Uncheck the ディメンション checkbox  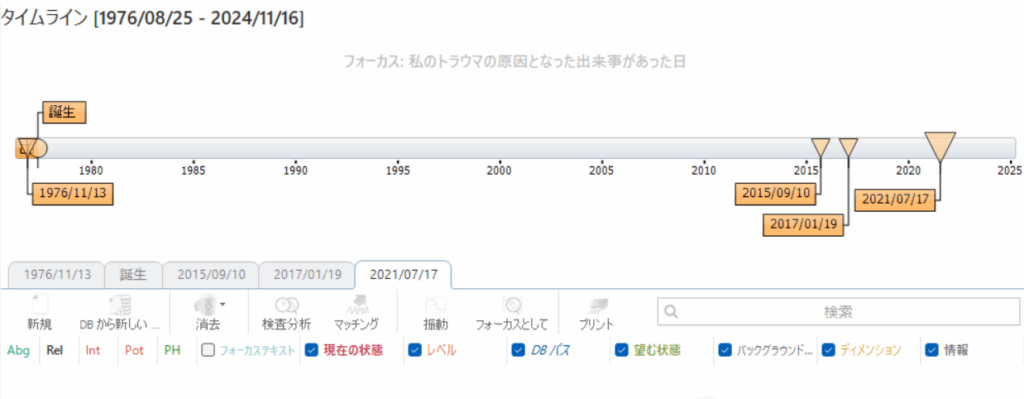click(x=829, y=351)
